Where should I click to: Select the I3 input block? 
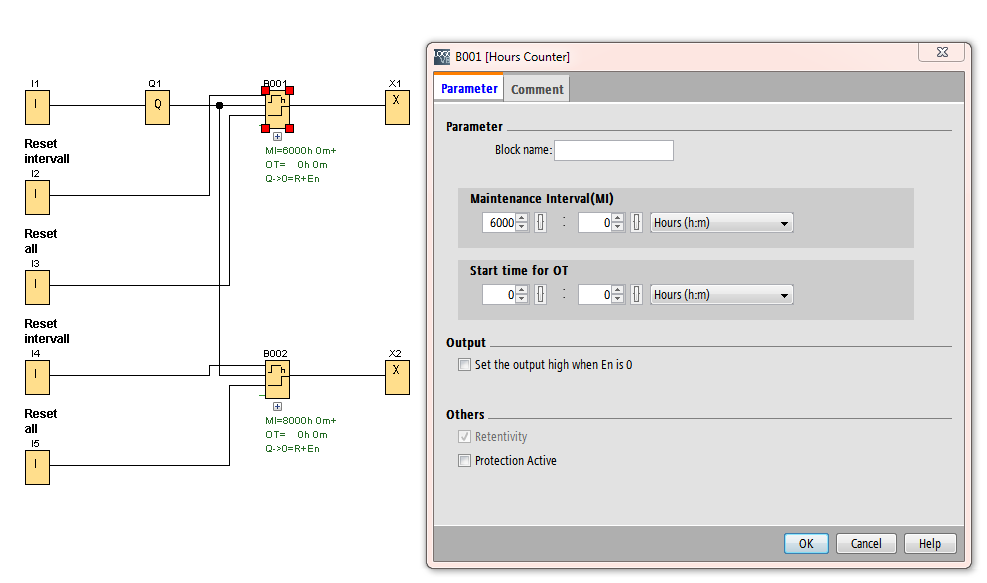(x=37, y=286)
